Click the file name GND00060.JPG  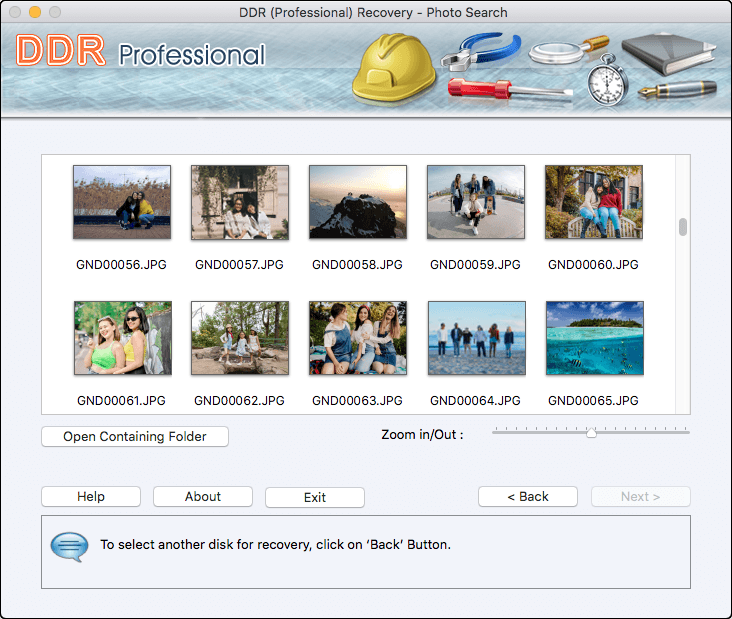593,265
